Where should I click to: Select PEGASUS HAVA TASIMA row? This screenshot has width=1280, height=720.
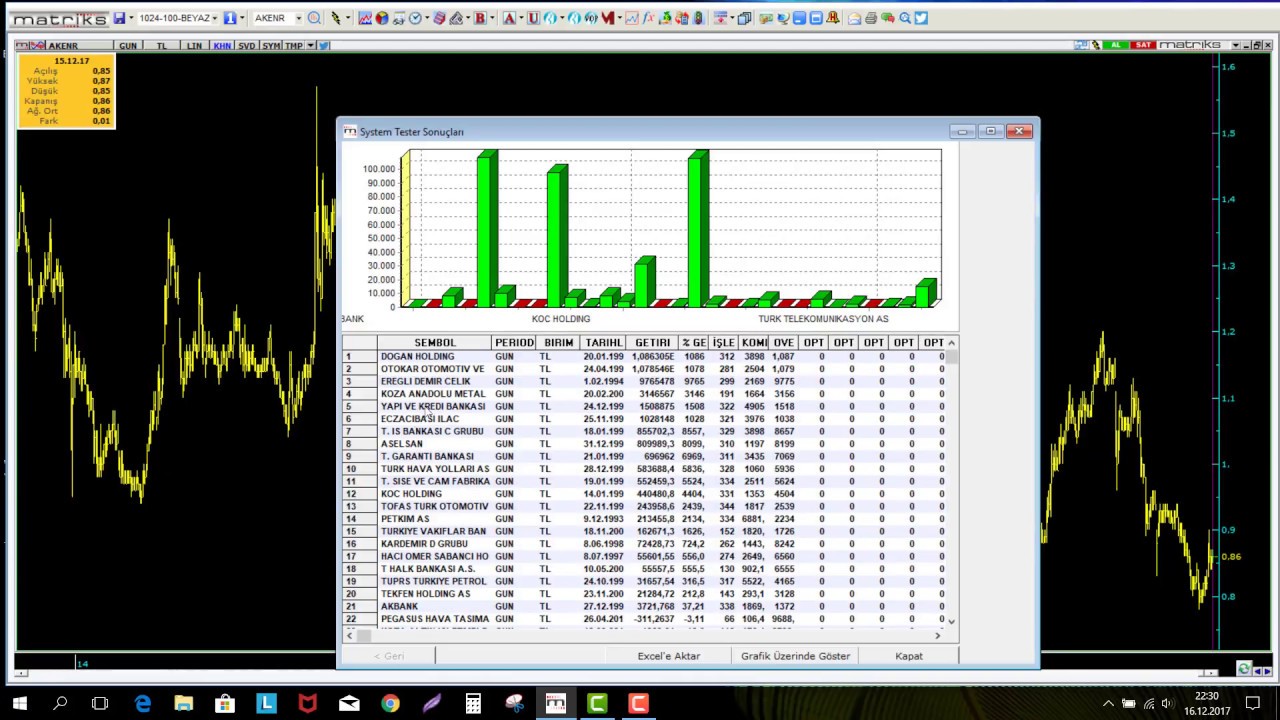click(x=643, y=619)
